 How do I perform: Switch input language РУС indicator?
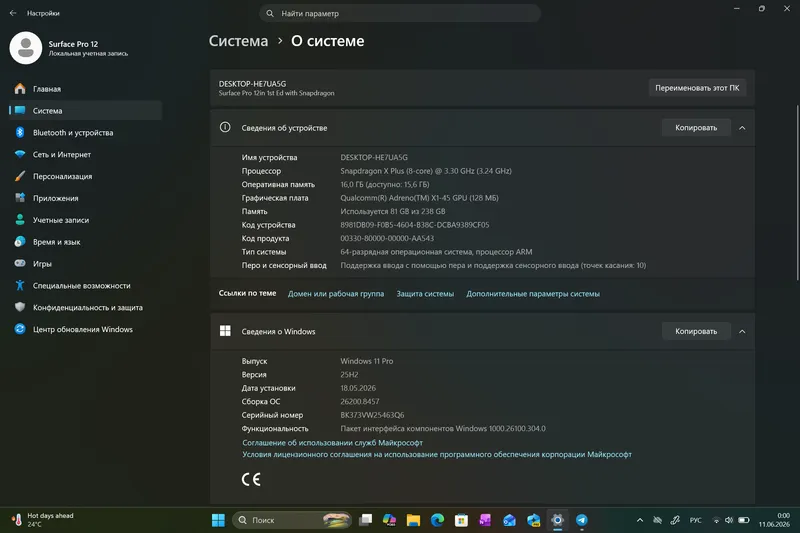click(695, 520)
